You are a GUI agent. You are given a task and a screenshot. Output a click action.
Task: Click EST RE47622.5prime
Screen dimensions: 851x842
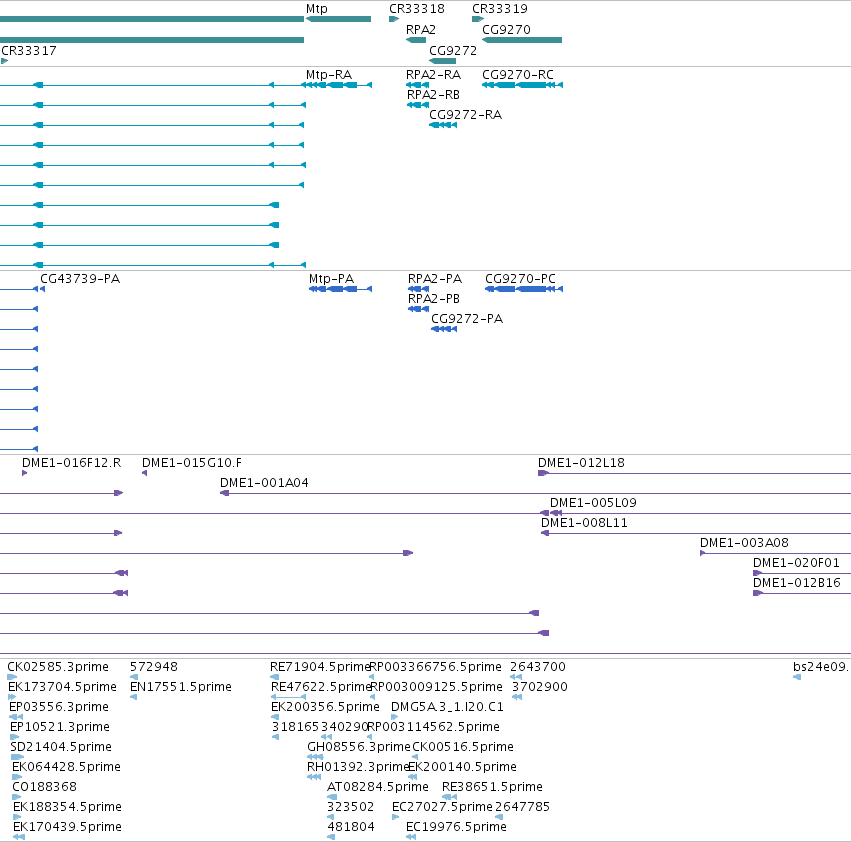pos(321,687)
